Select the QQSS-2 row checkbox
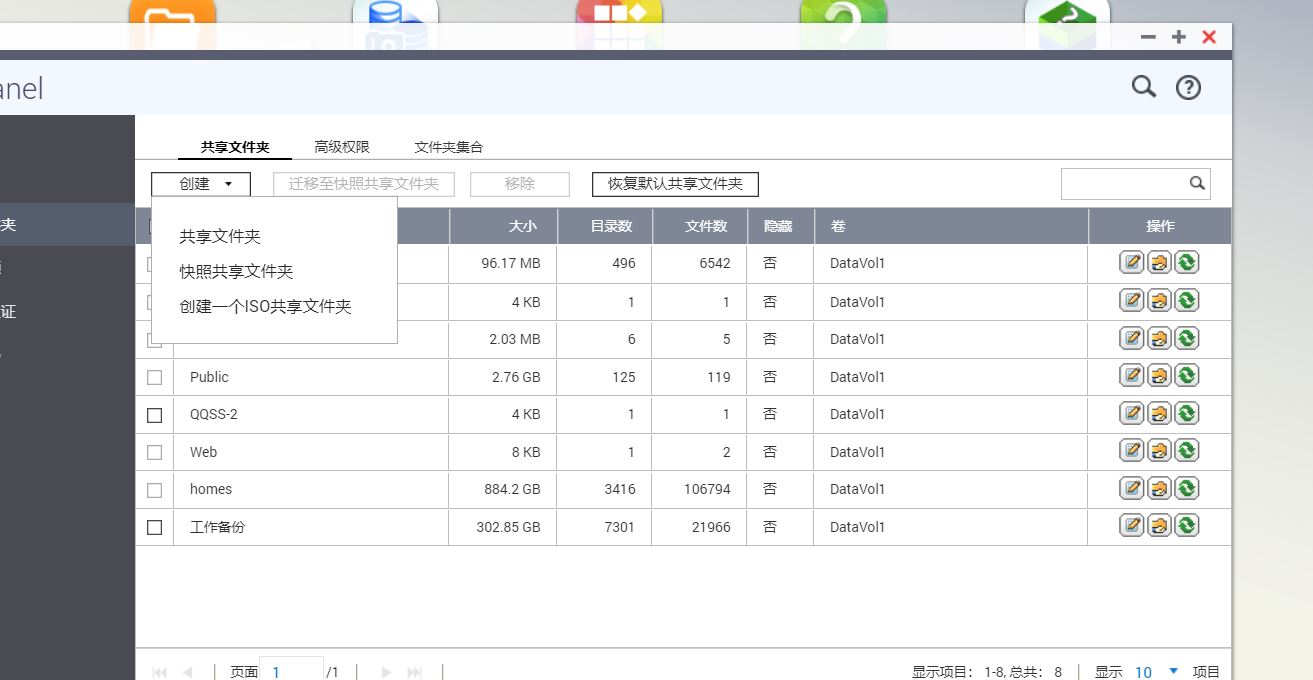 click(x=154, y=414)
